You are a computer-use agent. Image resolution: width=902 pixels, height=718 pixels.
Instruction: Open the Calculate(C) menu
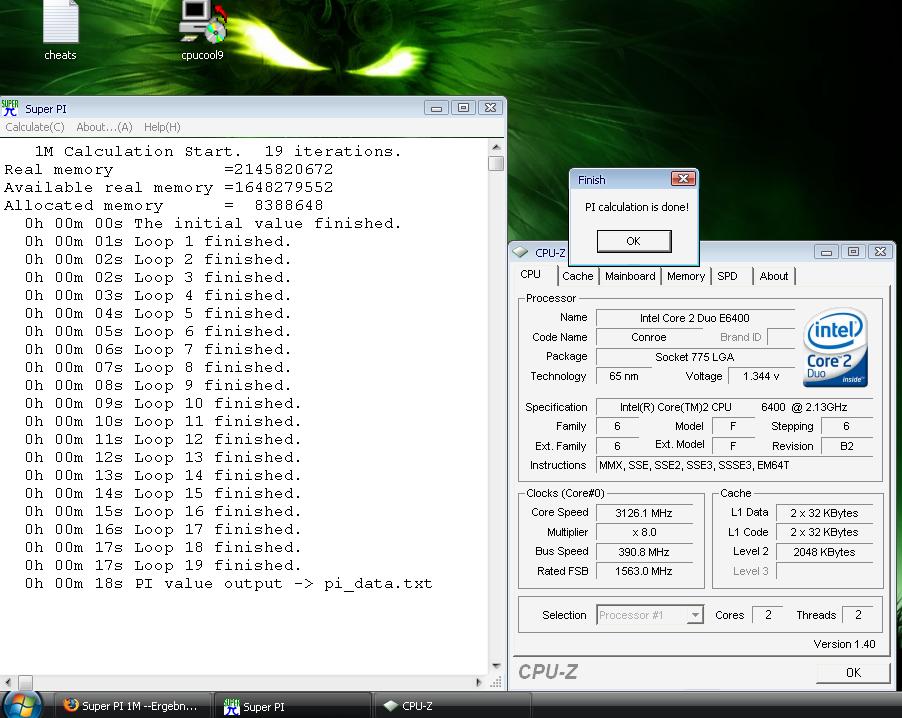click(x=35, y=127)
